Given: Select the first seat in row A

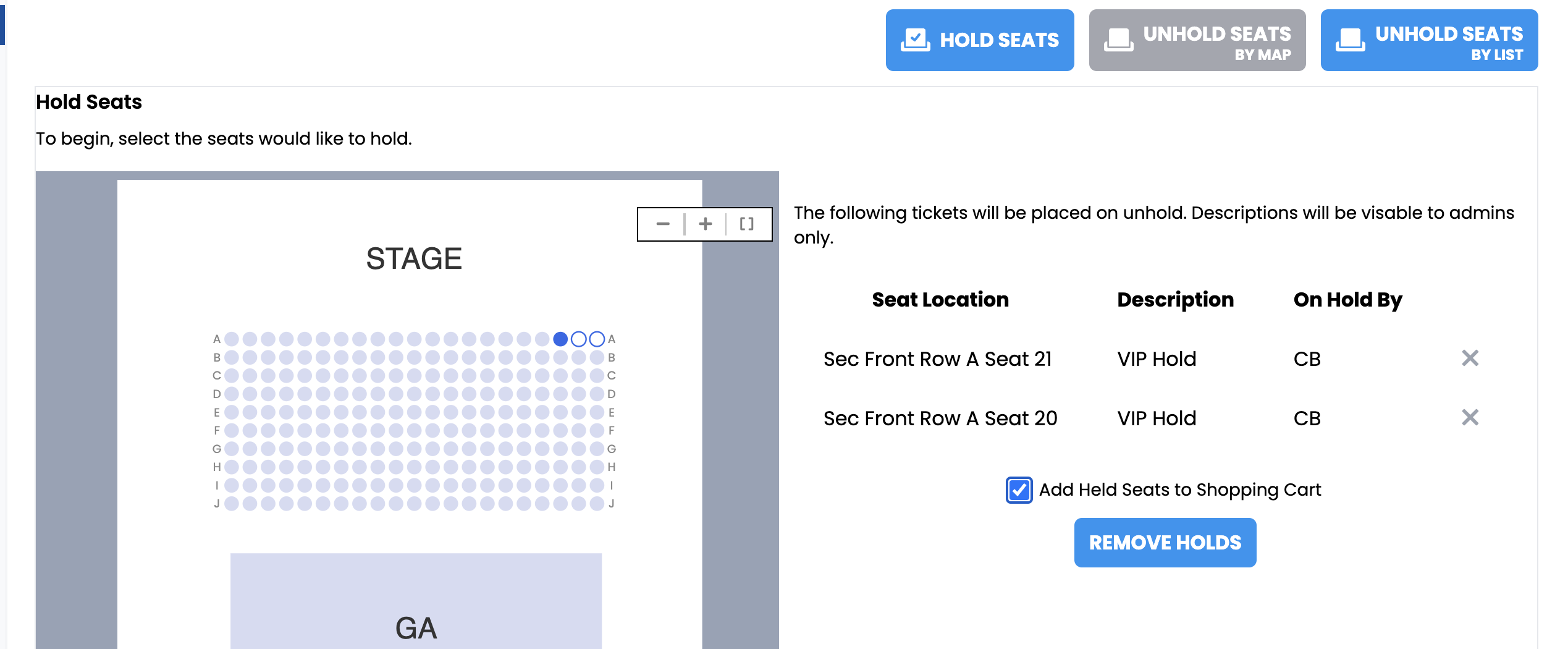Looking at the screenshot, I should click(232, 339).
